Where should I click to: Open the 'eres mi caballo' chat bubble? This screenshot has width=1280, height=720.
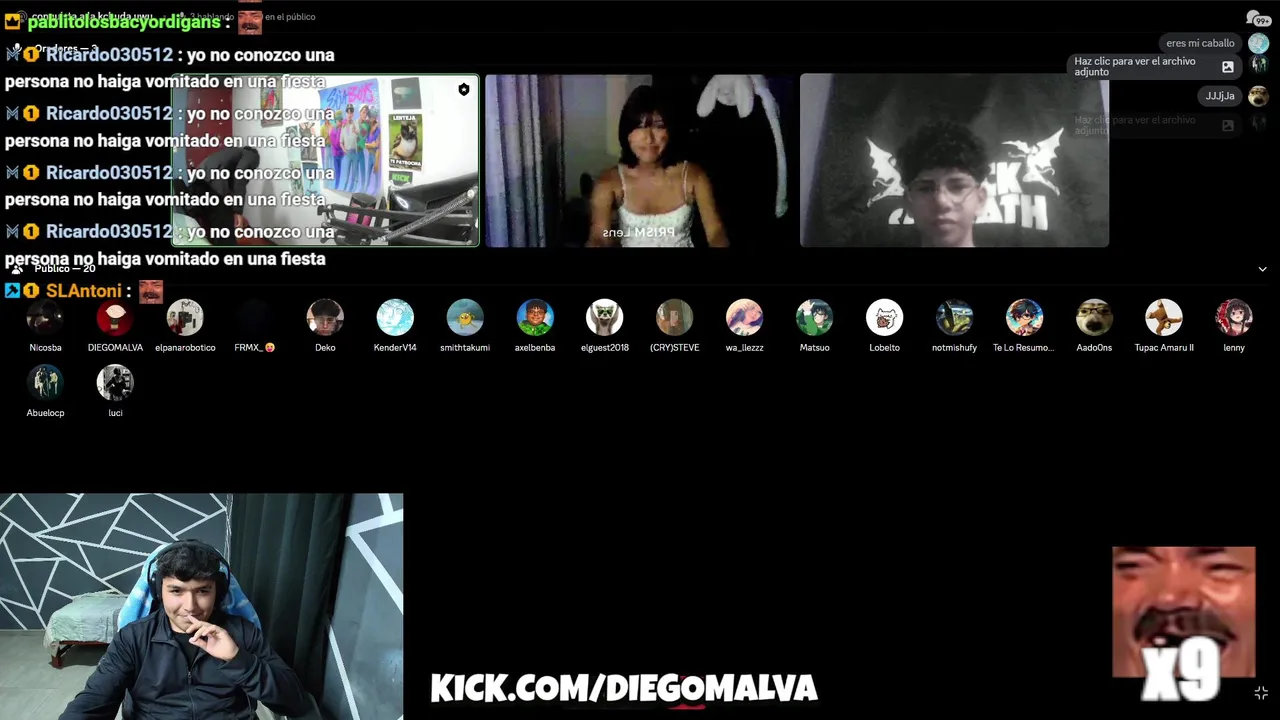tap(1200, 43)
